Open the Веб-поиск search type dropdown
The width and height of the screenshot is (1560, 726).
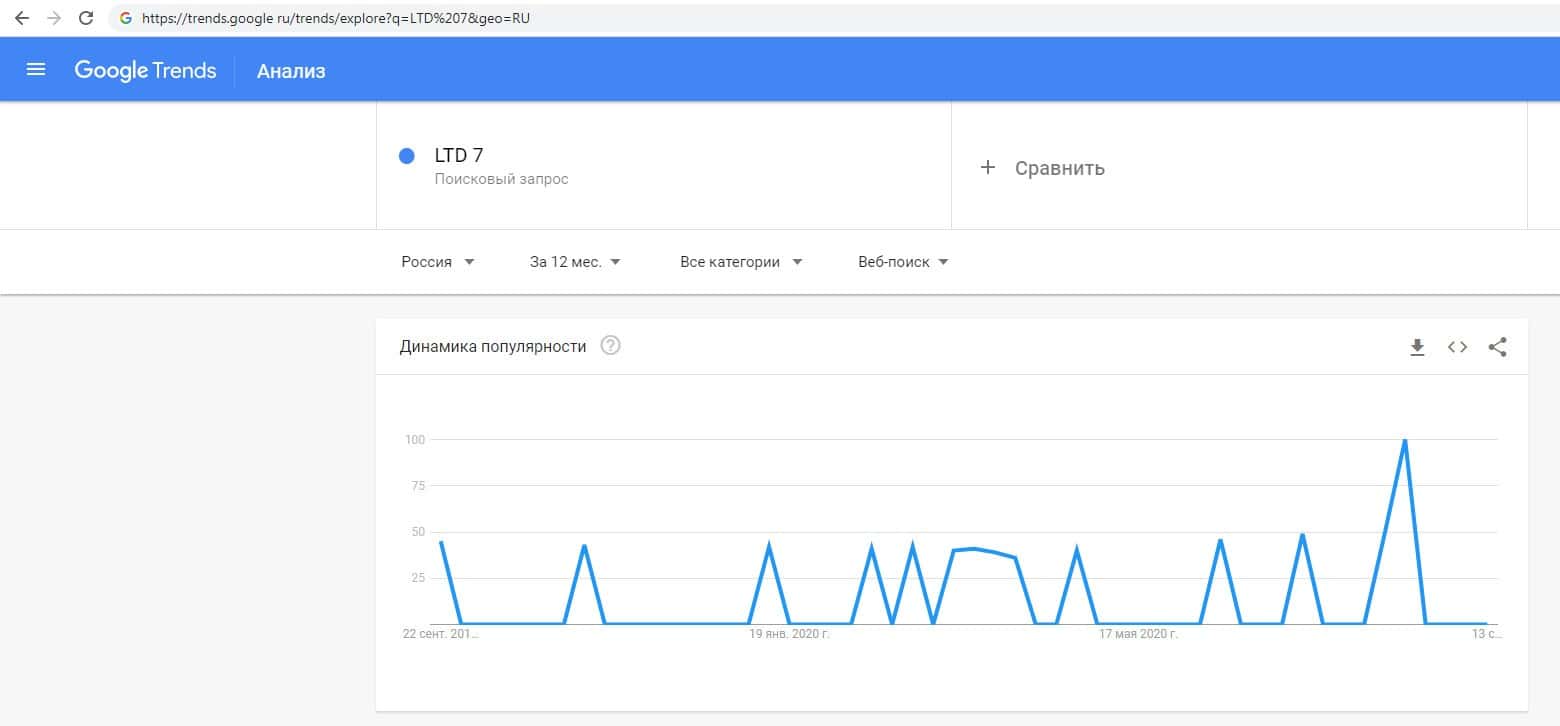coord(903,262)
